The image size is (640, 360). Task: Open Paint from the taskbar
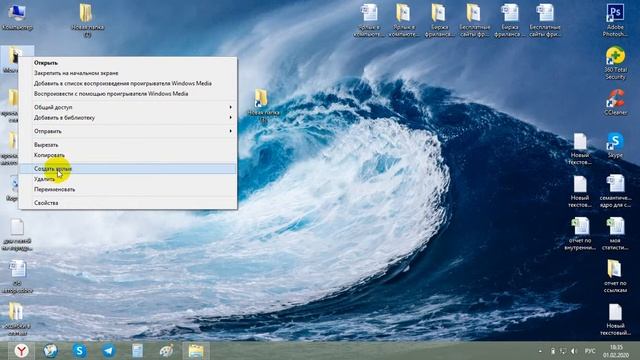pyautogui.click(x=167, y=351)
